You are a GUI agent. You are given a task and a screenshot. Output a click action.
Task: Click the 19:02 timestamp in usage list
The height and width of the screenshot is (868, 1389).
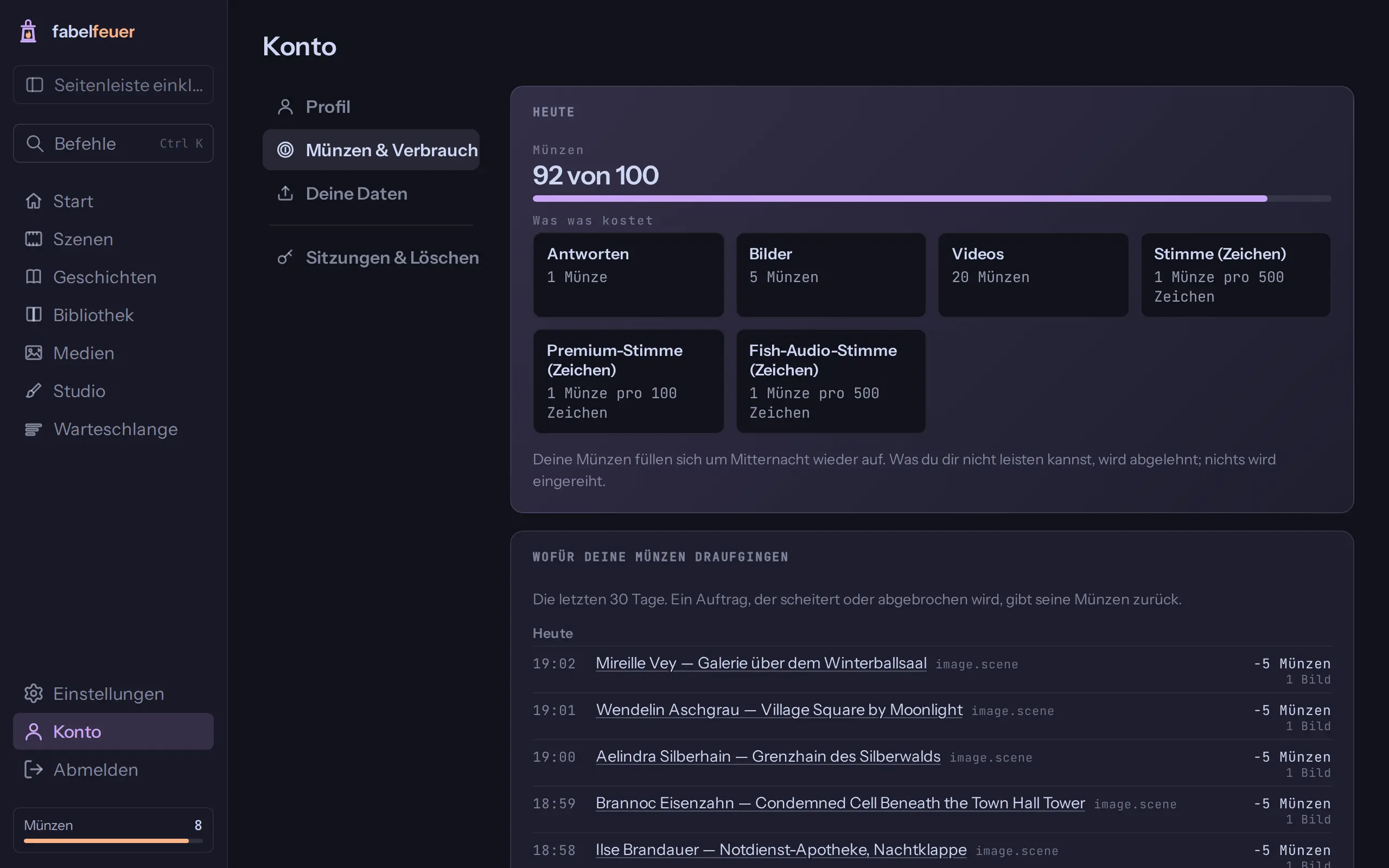click(x=554, y=663)
